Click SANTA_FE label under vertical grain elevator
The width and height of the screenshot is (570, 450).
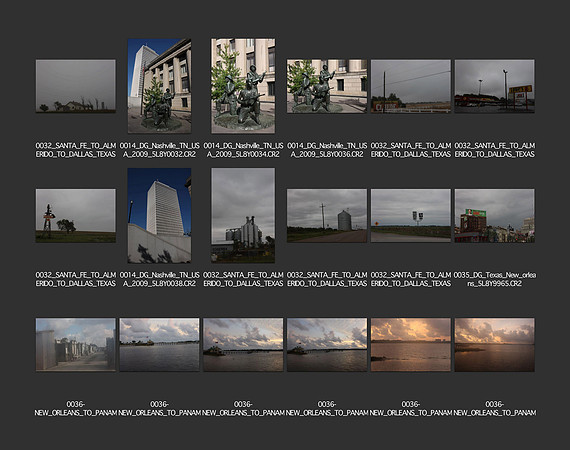point(243,279)
